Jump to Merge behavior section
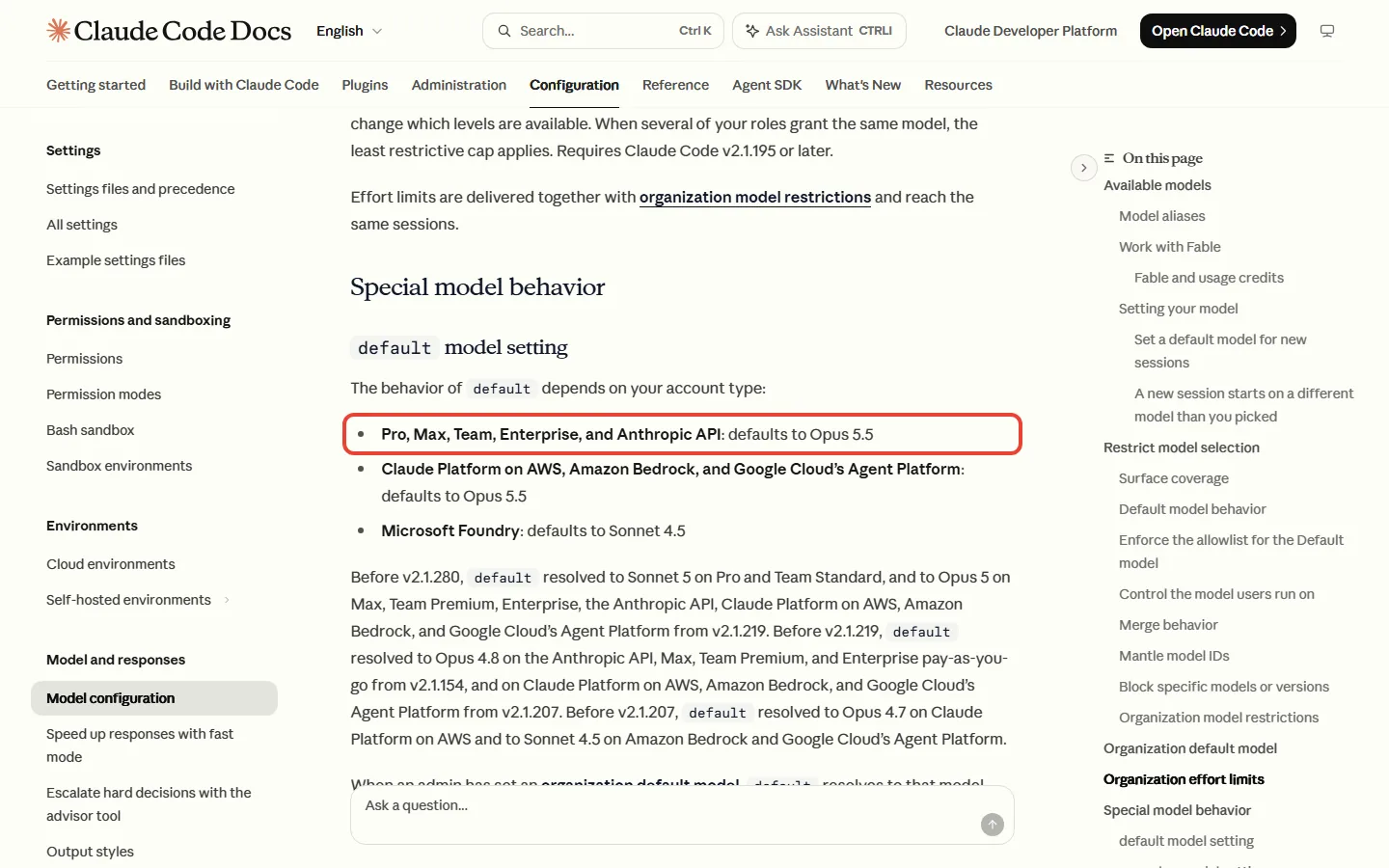The image size is (1389, 868). [1168, 625]
